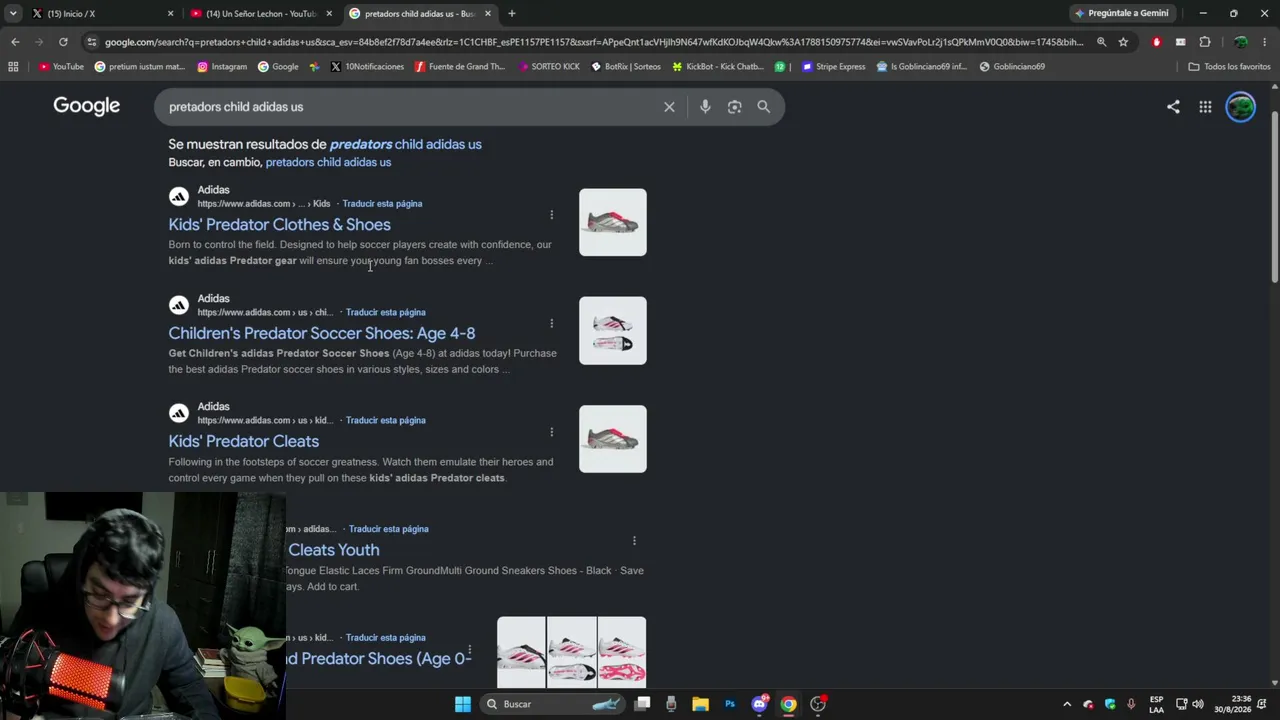Open the bookmarks bar apps grid
The height and width of the screenshot is (720, 1280).
pyautogui.click(x=13, y=67)
